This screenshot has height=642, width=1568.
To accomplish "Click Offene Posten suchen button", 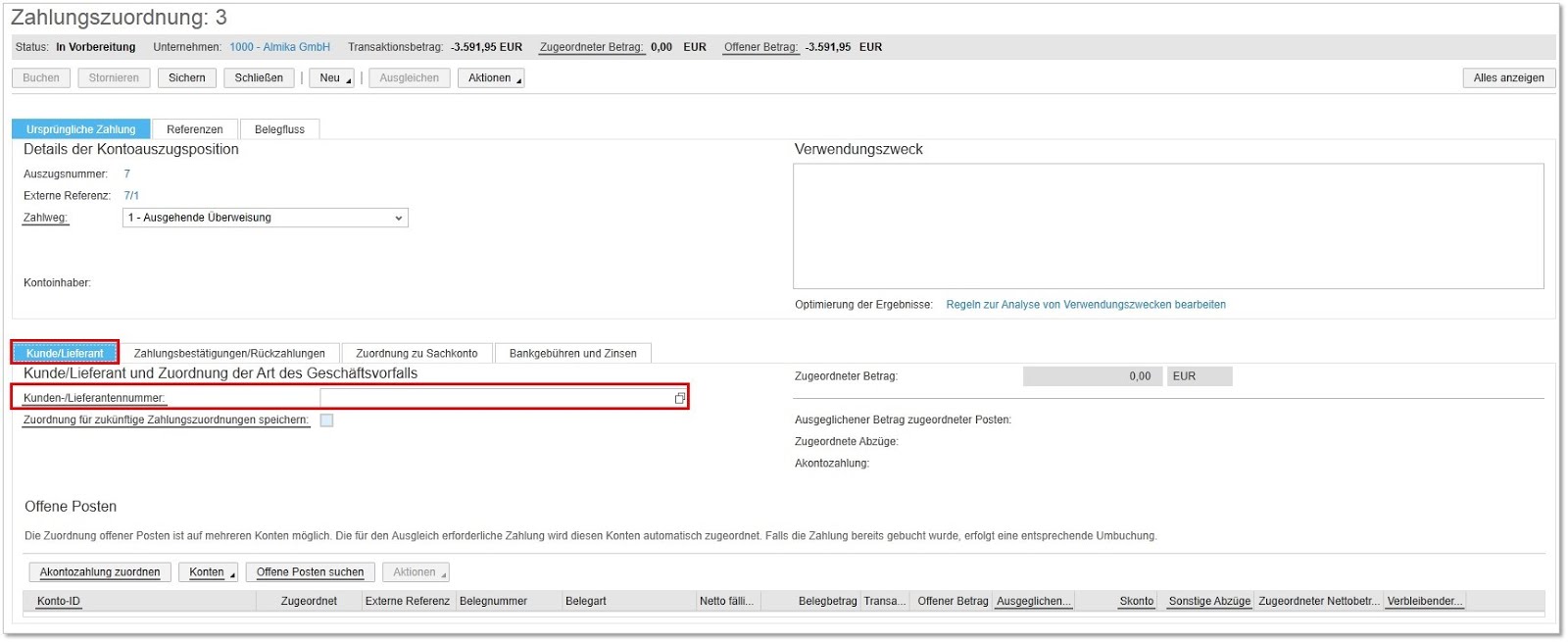I will coord(310,572).
